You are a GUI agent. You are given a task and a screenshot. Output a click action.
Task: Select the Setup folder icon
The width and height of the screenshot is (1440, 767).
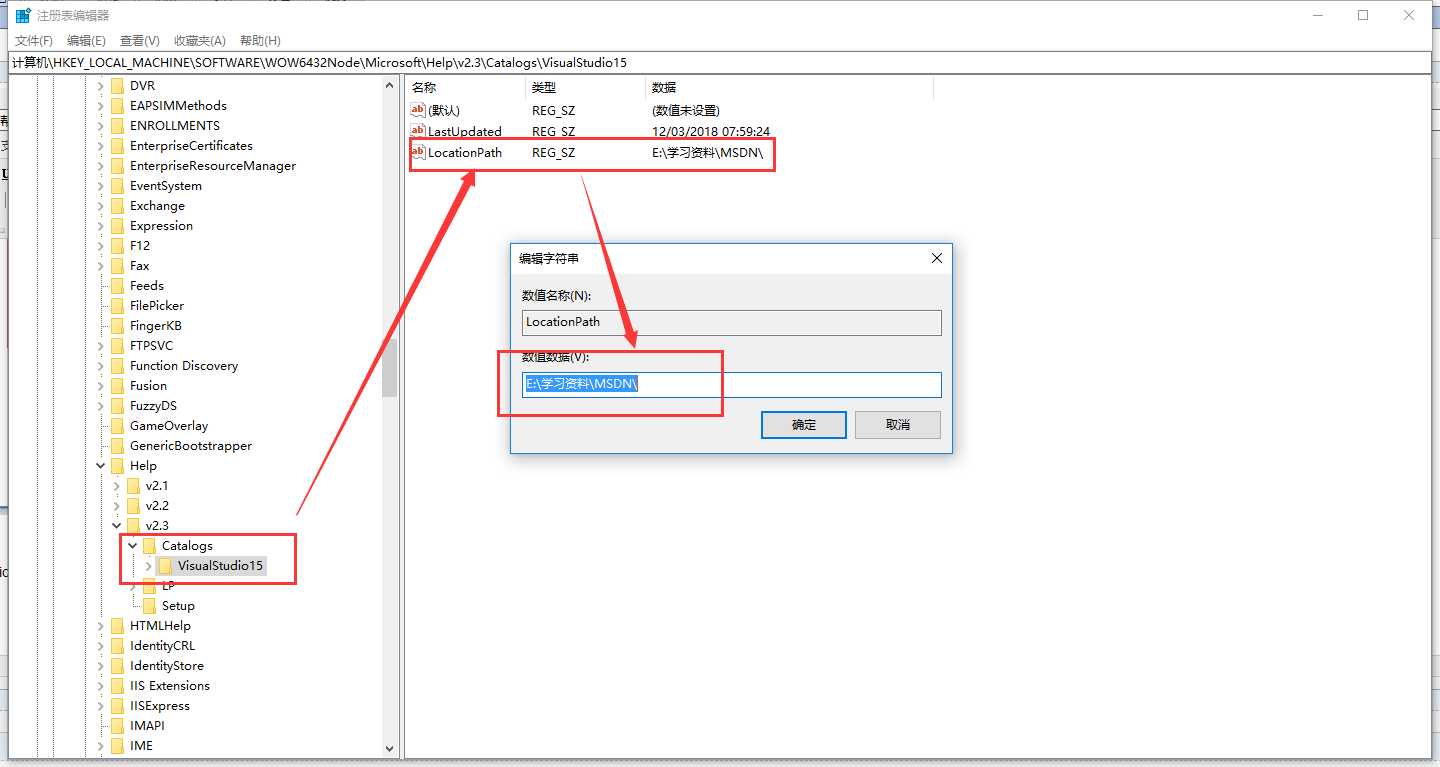pyautogui.click(x=150, y=606)
